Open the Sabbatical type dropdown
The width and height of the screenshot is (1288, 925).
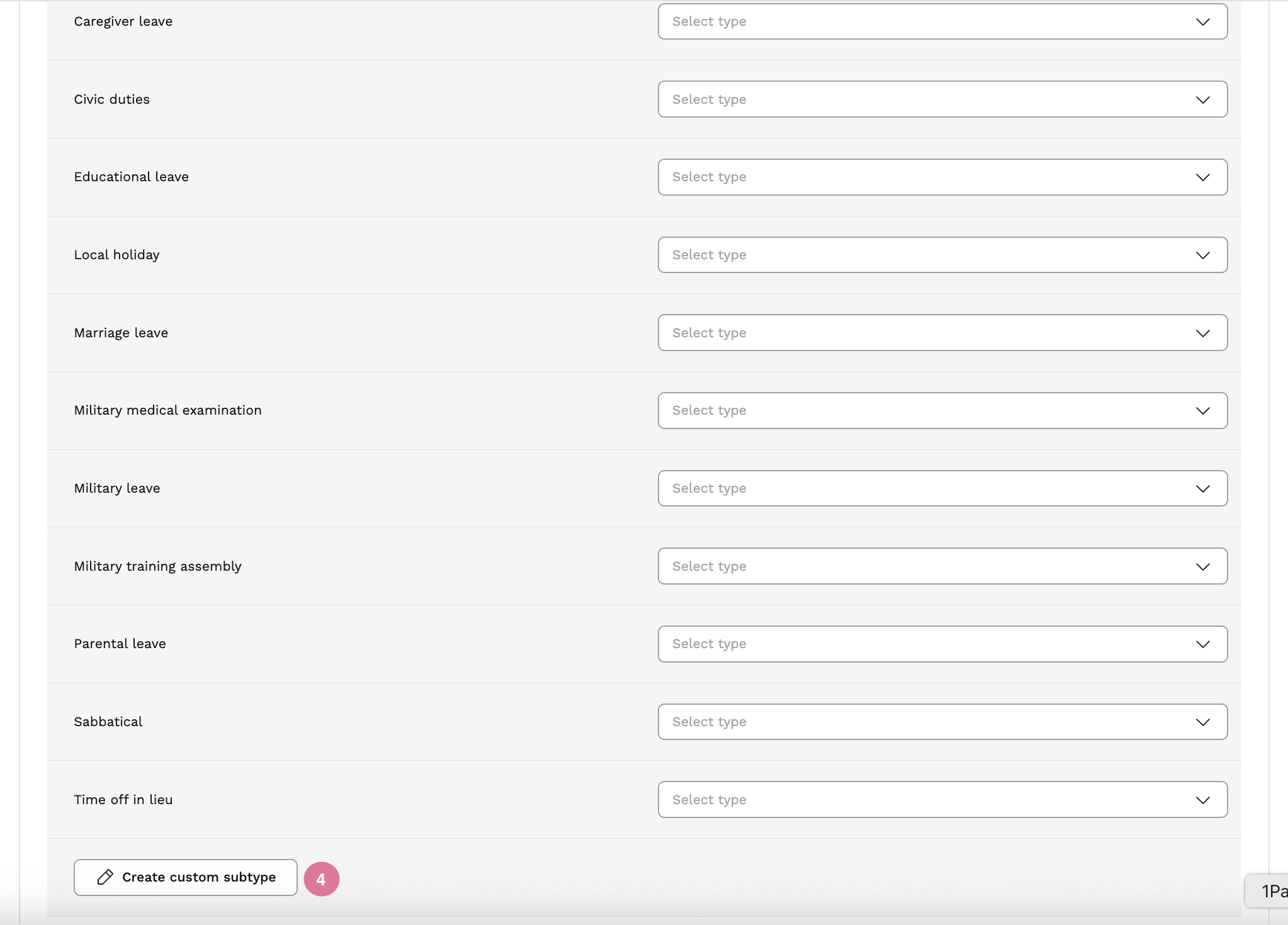click(942, 722)
